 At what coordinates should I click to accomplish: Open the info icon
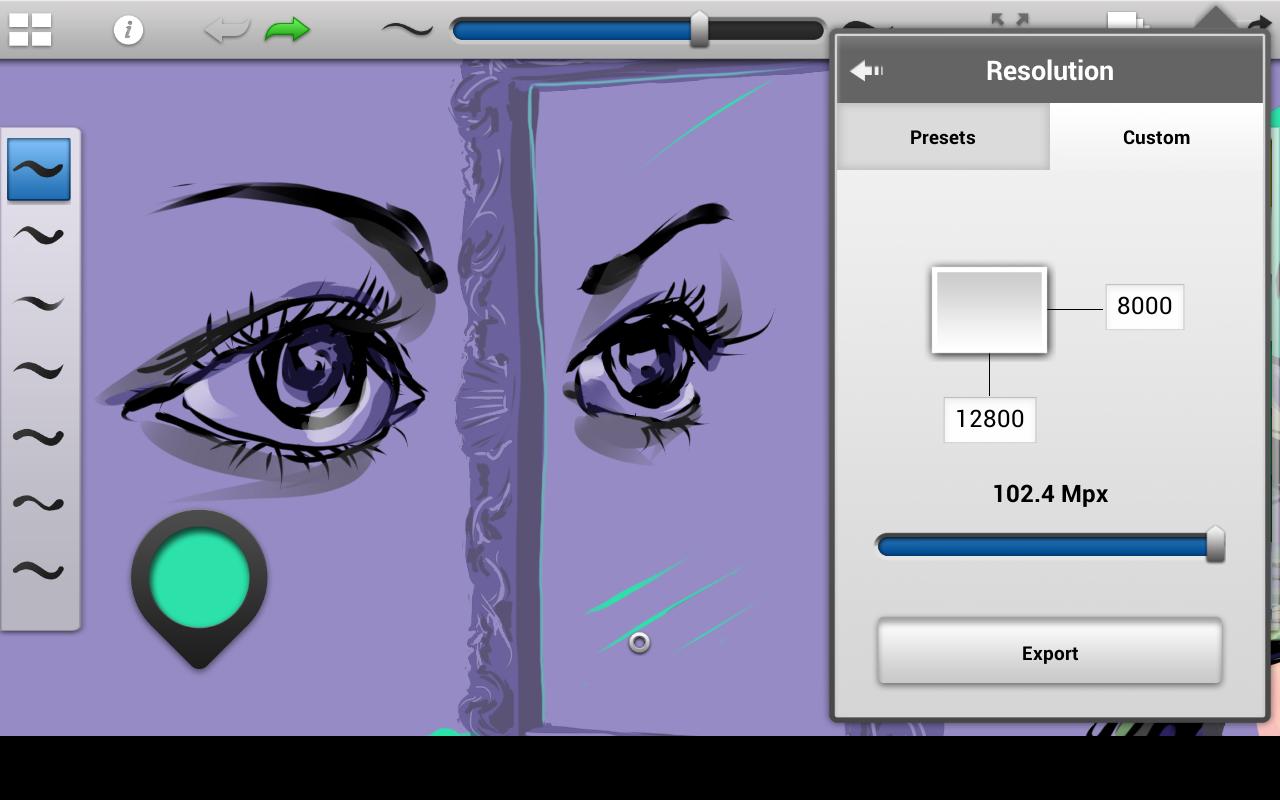click(x=128, y=30)
